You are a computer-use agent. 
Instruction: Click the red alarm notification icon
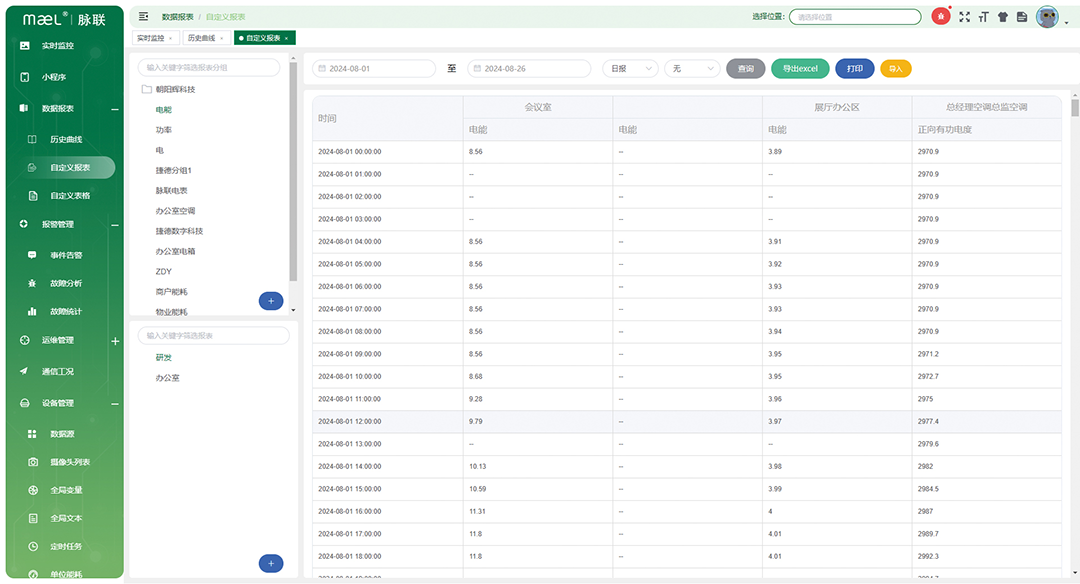941,17
